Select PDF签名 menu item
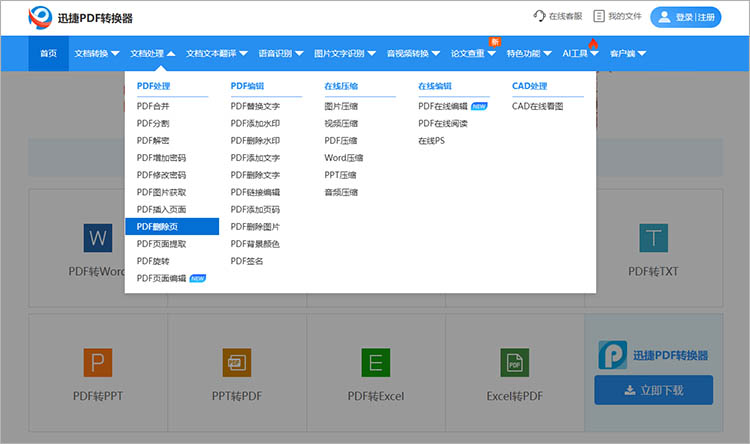The width and height of the screenshot is (750, 444). coord(247,261)
